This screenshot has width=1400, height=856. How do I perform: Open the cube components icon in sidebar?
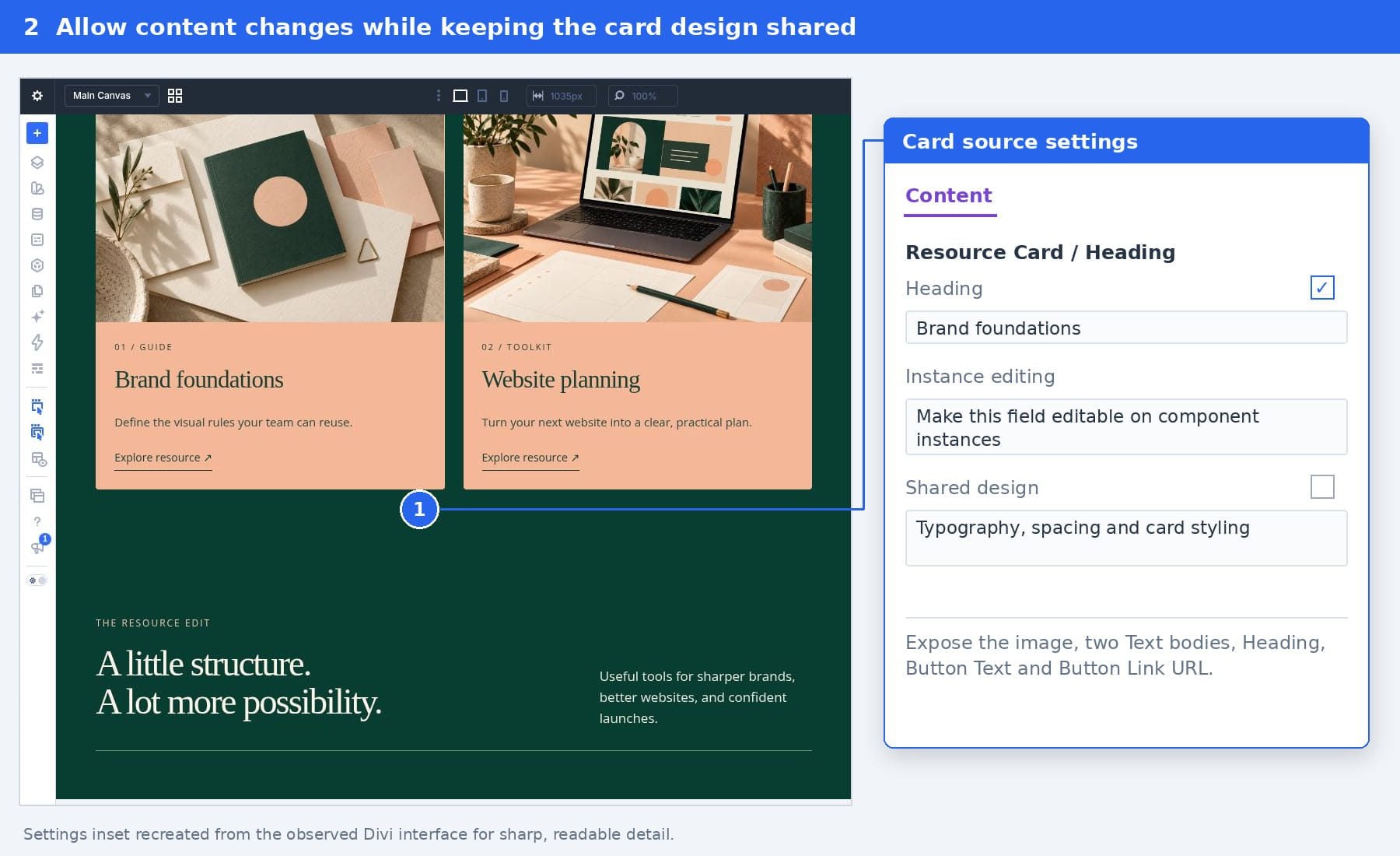click(x=37, y=265)
